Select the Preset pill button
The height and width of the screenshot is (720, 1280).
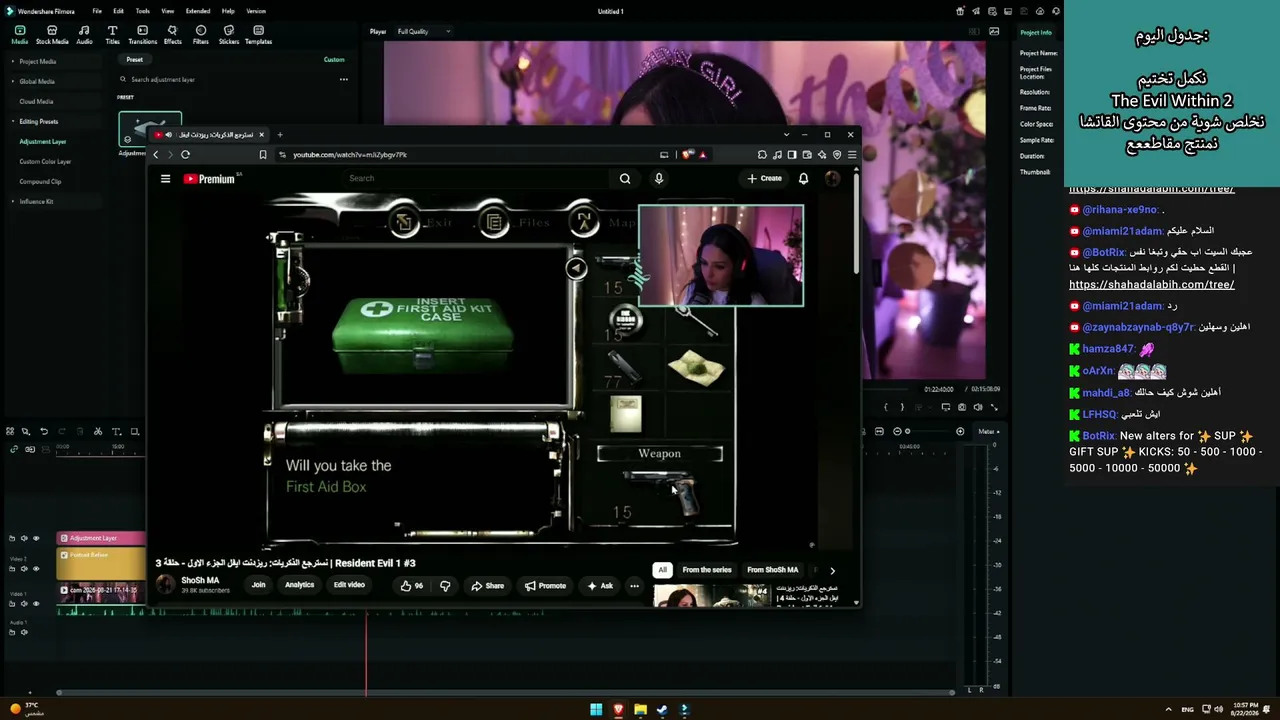point(134,59)
